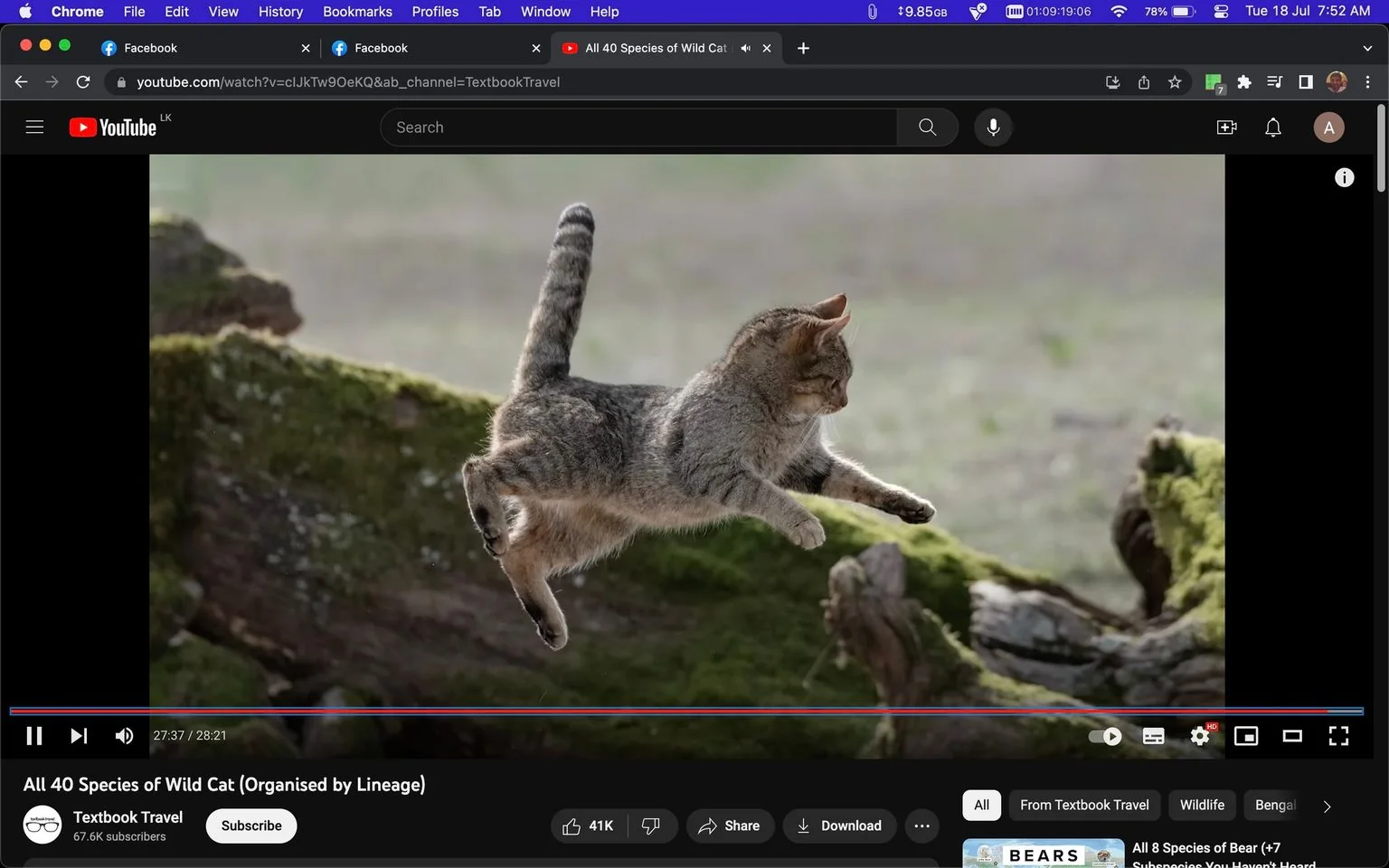Open YouTube notifications bell
This screenshot has height=868, width=1389.
click(x=1272, y=127)
